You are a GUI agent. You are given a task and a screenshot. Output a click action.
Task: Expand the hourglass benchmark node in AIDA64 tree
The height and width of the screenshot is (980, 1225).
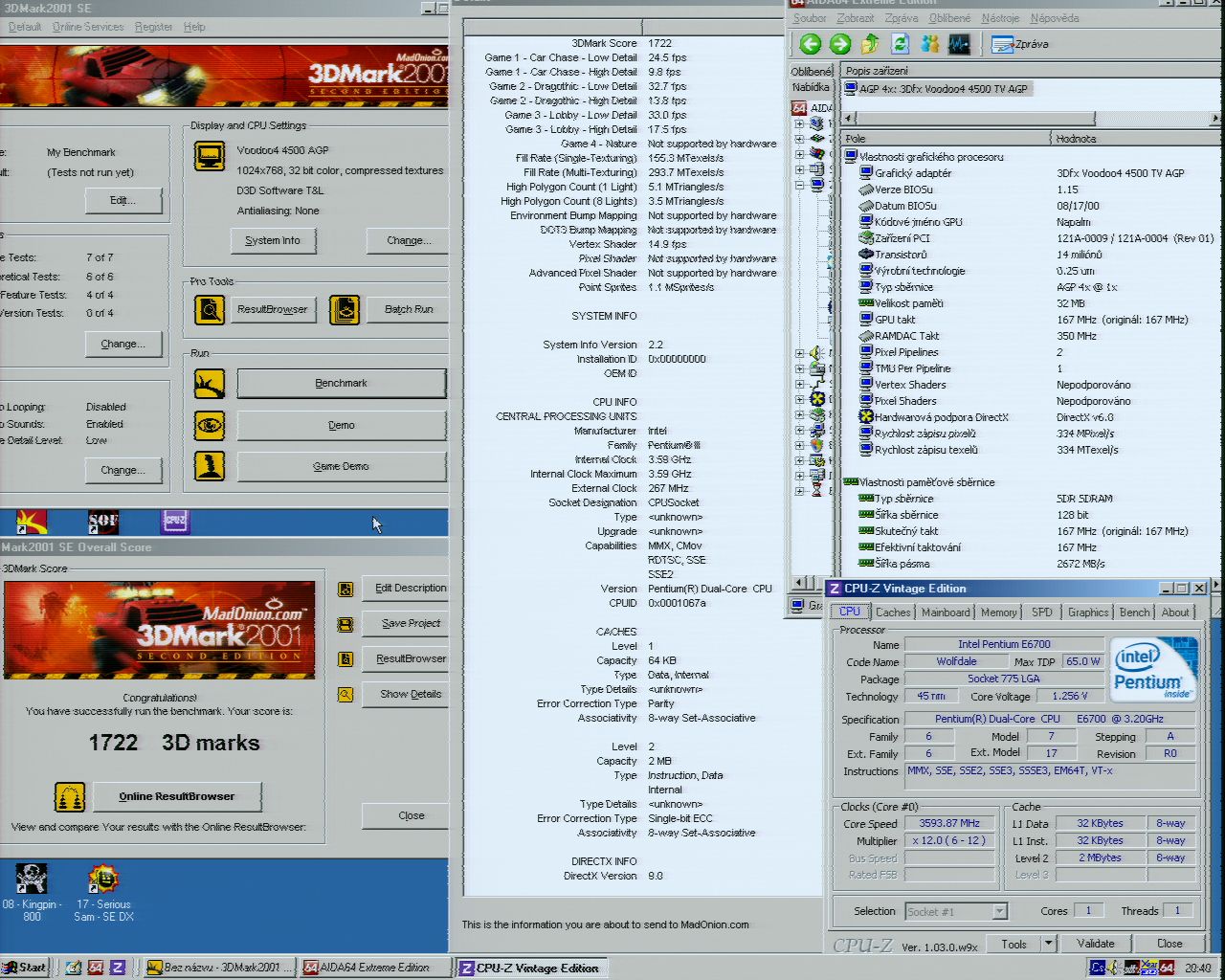pyautogui.click(x=799, y=491)
